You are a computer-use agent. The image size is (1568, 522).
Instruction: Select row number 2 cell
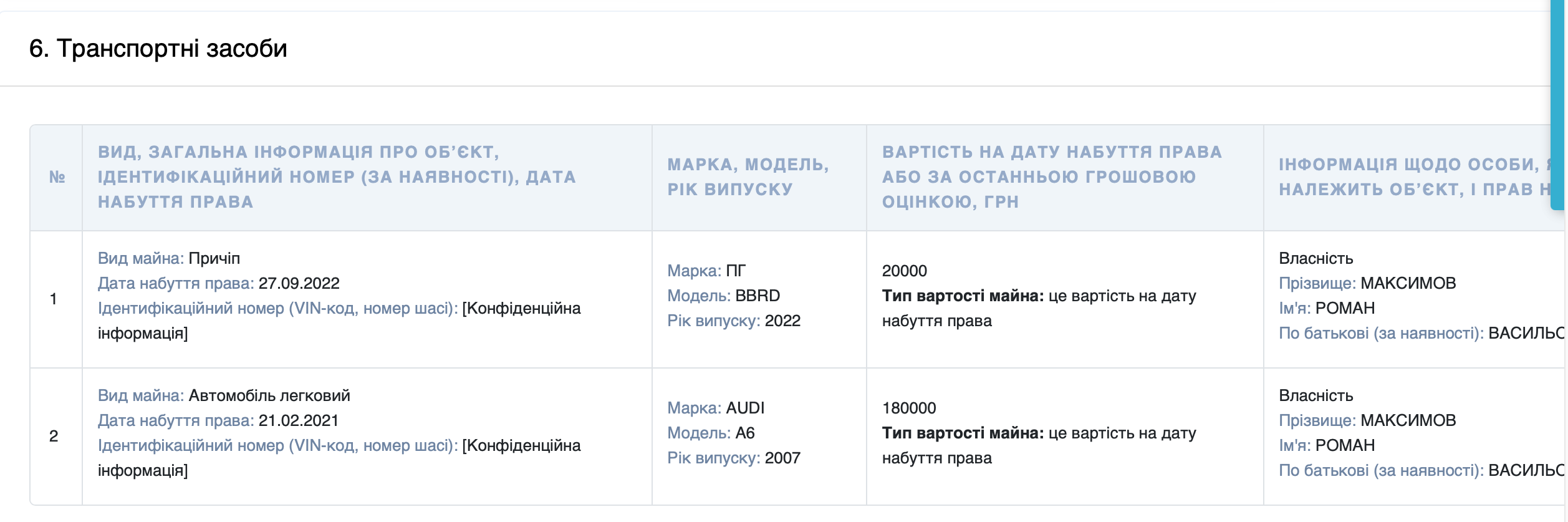pos(54,436)
